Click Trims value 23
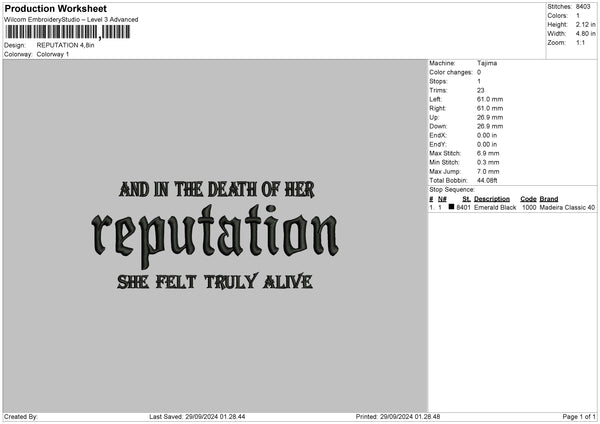Viewport: 600px width, 424px height. click(481, 90)
